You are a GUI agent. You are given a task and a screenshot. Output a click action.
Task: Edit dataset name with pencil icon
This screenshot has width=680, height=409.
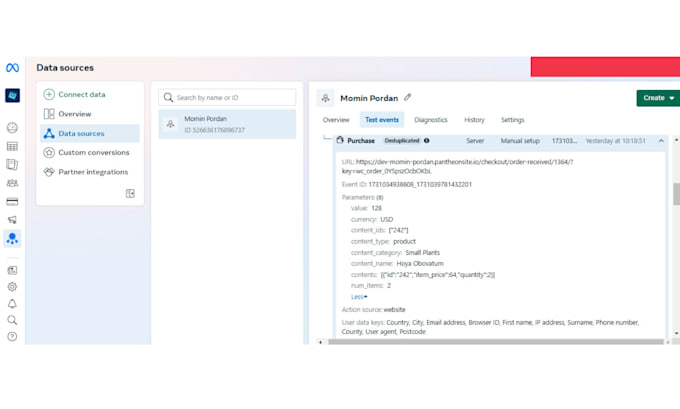(407, 98)
